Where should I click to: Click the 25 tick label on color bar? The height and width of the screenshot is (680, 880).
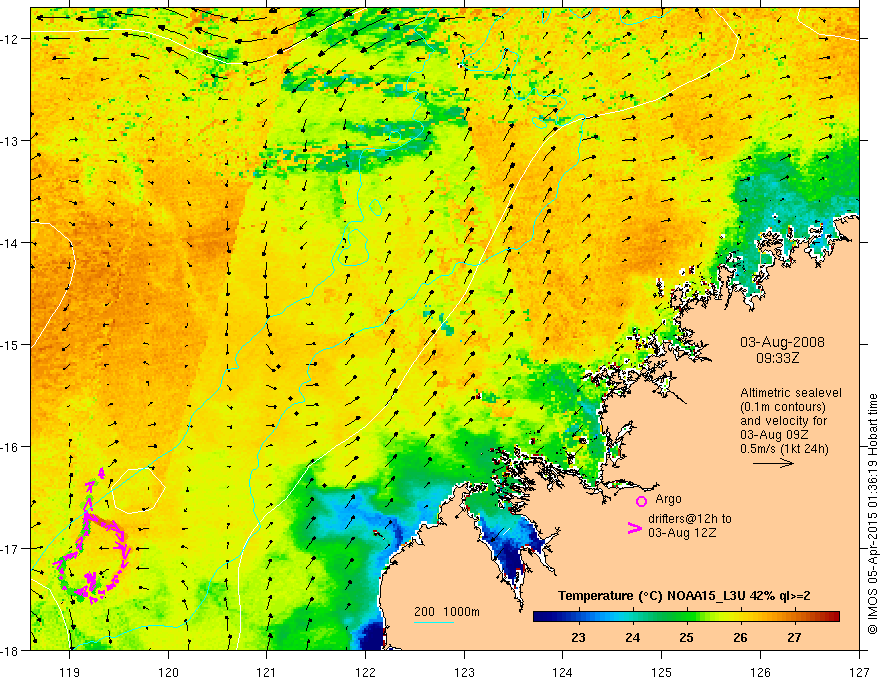[x=686, y=637]
